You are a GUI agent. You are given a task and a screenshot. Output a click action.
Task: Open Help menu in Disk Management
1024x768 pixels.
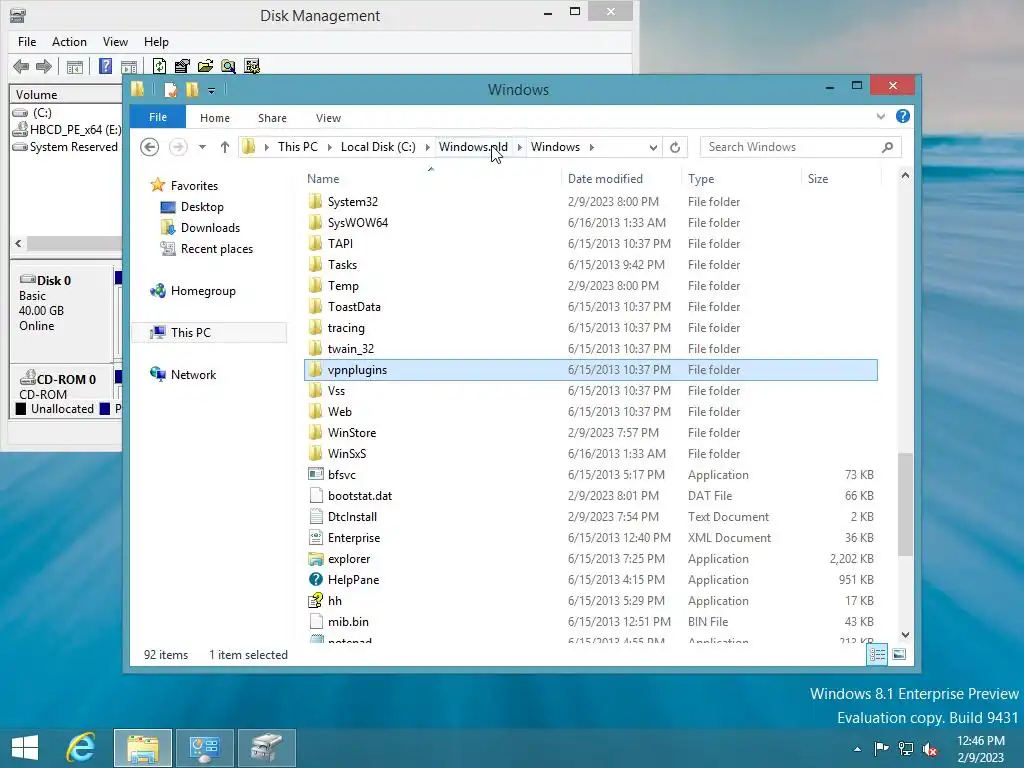[156, 42]
